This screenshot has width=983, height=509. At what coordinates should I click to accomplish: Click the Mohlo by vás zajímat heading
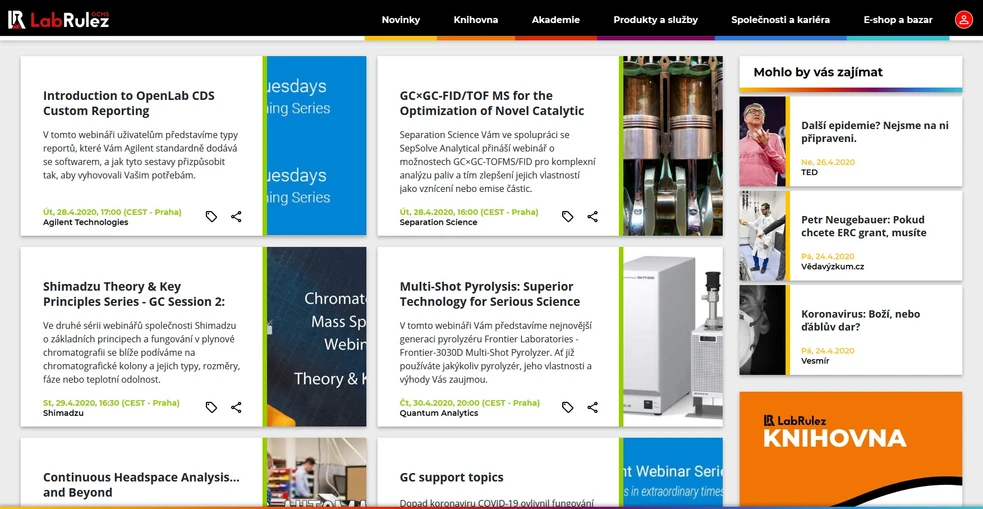(818, 72)
